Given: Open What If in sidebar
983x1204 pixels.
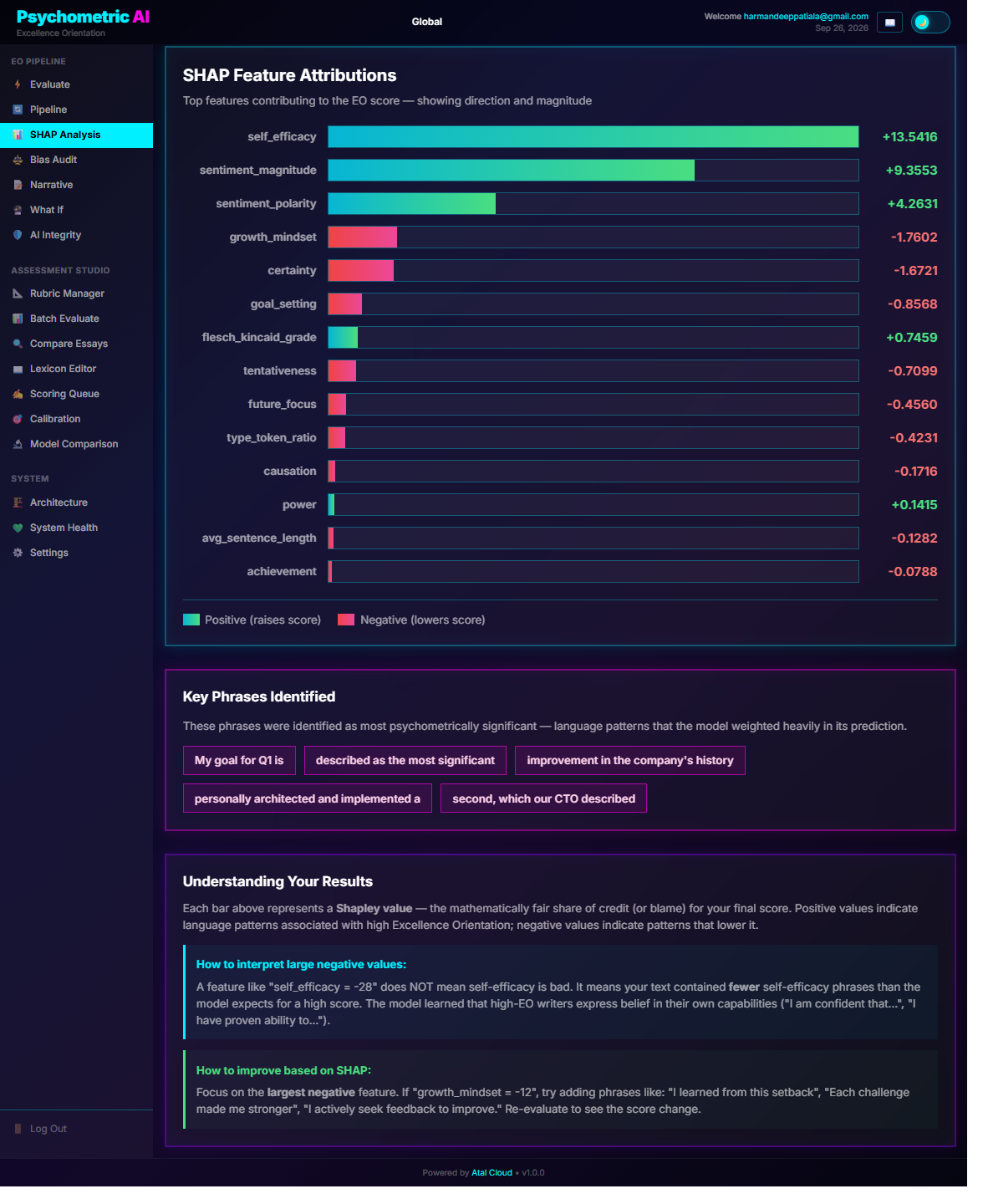Looking at the screenshot, I should [x=76, y=210].
